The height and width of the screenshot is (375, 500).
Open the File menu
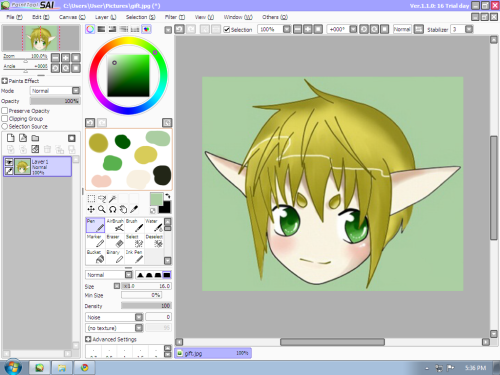coord(14,17)
